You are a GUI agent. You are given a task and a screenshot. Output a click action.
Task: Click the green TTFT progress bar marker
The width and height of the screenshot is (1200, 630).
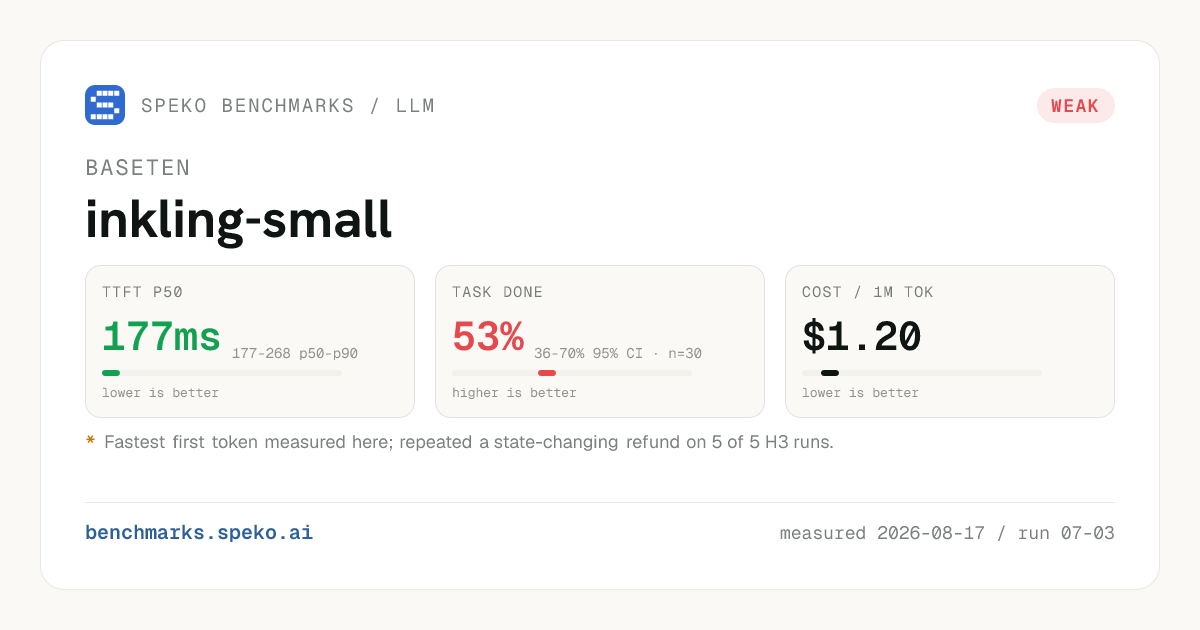[x=111, y=373]
